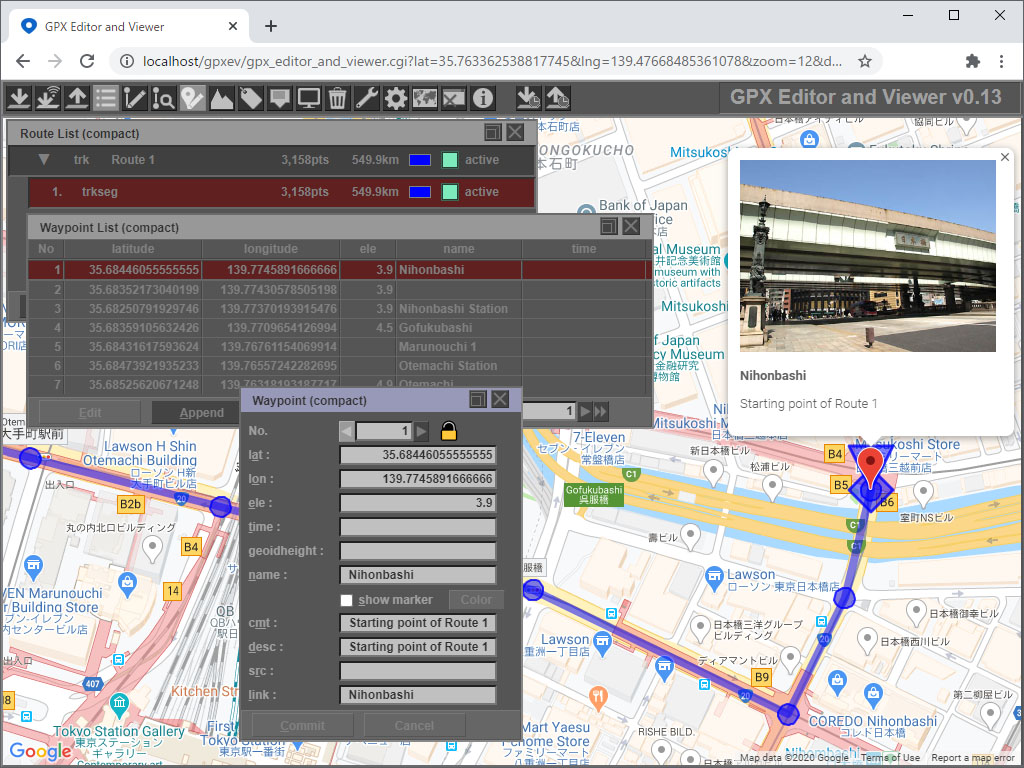Click the trash can delete icon
Image resolution: width=1024 pixels, height=768 pixels.
coord(337,98)
